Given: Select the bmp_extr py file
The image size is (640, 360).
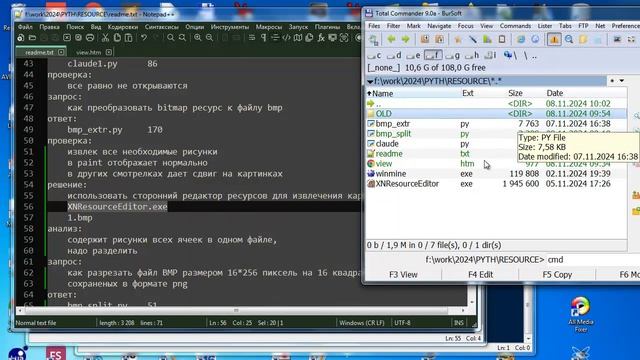Looking at the screenshot, I should tap(496, 124).
